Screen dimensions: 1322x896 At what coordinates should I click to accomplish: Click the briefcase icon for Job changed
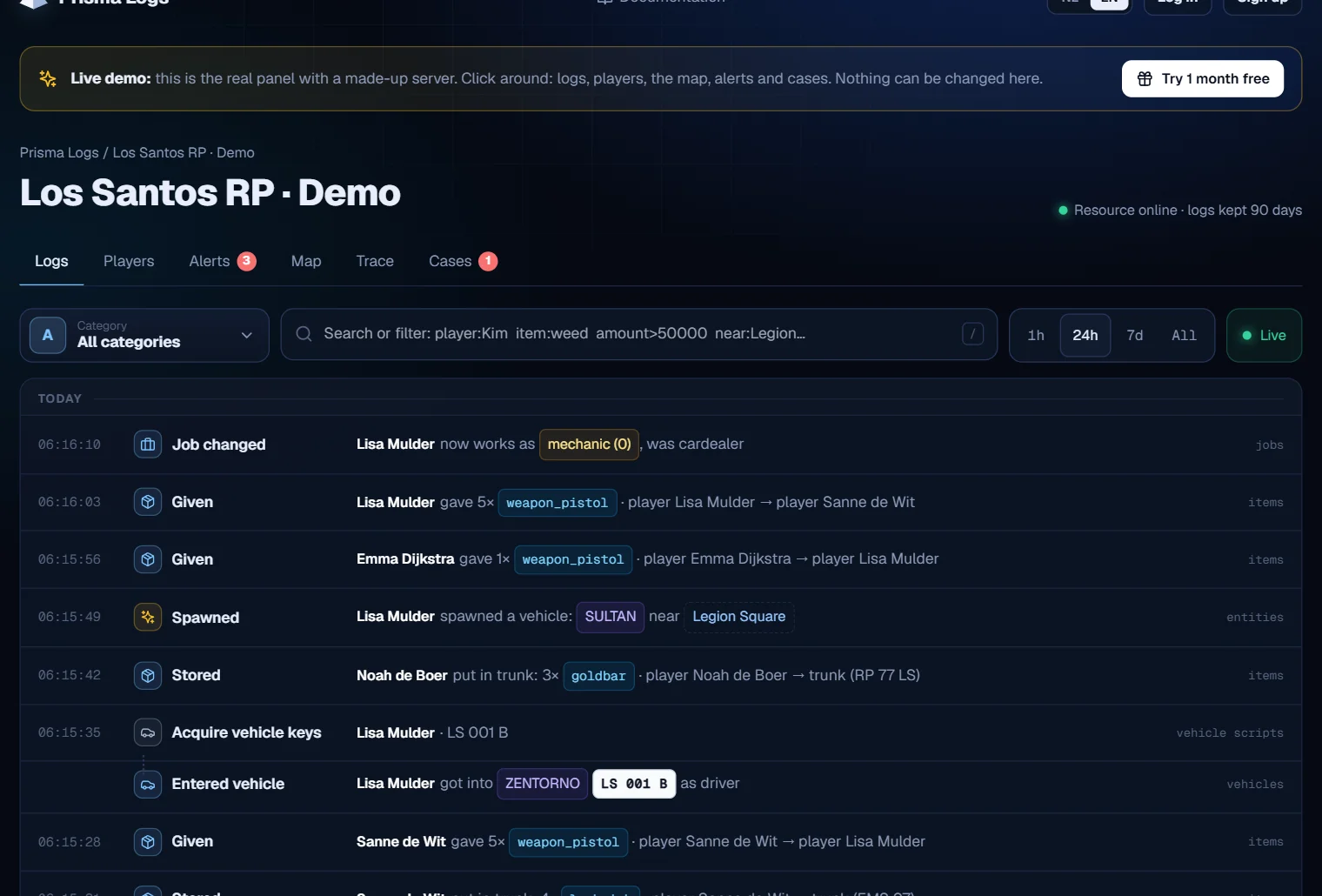pyautogui.click(x=148, y=445)
